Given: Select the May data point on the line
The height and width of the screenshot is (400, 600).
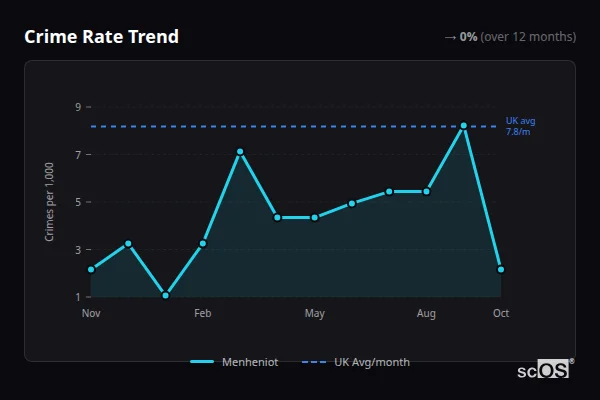Looking at the screenshot, I should [315, 217].
